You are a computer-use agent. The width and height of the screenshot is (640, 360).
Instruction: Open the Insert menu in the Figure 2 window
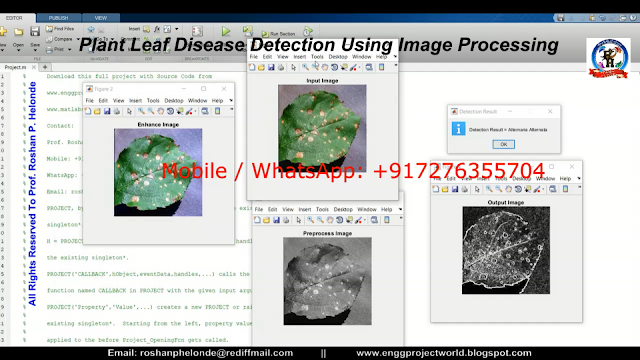[136, 100]
